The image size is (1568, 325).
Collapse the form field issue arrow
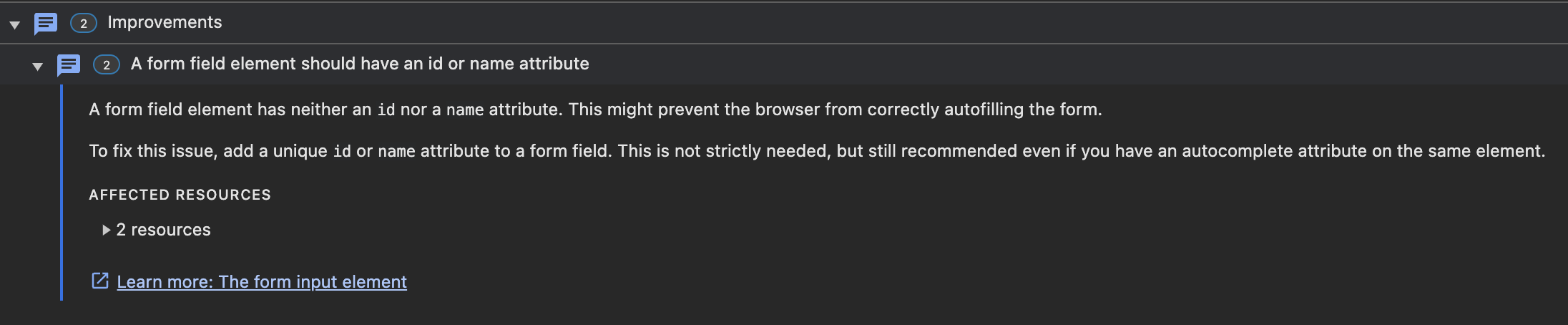pyautogui.click(x=37, y=67)
